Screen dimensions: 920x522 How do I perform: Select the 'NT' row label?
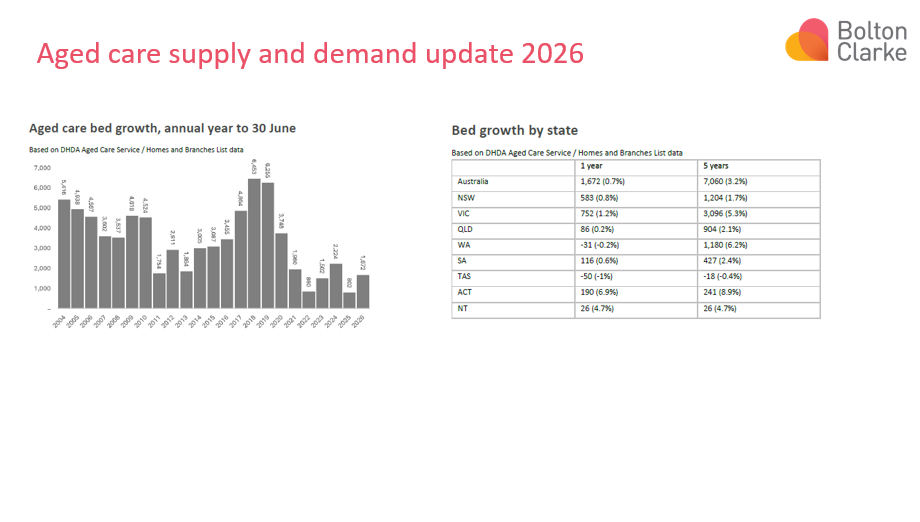462,309
